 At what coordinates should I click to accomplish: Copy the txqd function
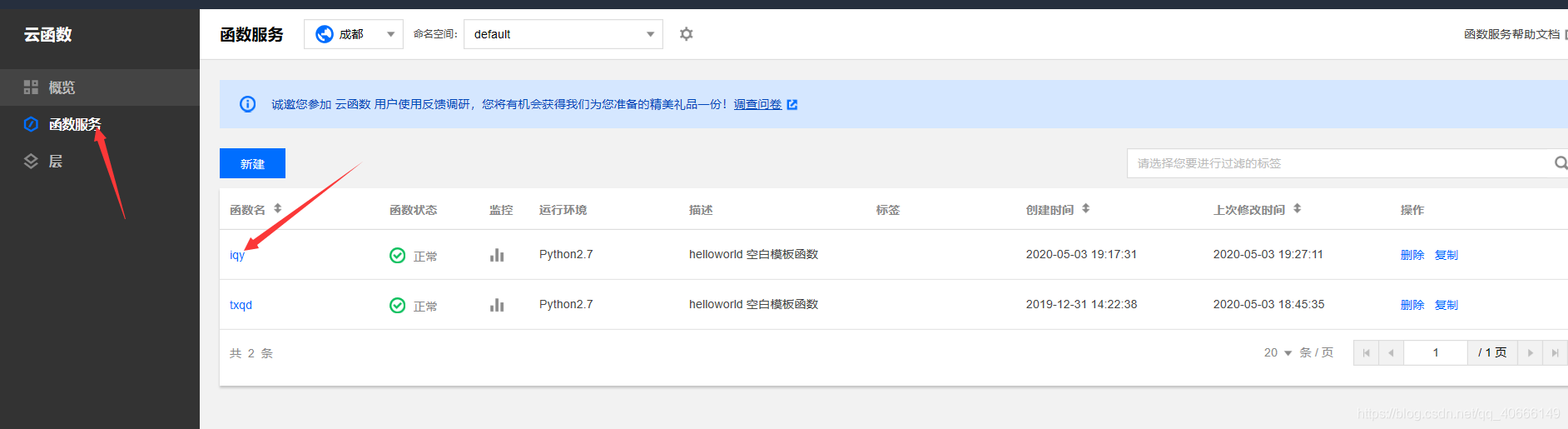click(1446, 305)
